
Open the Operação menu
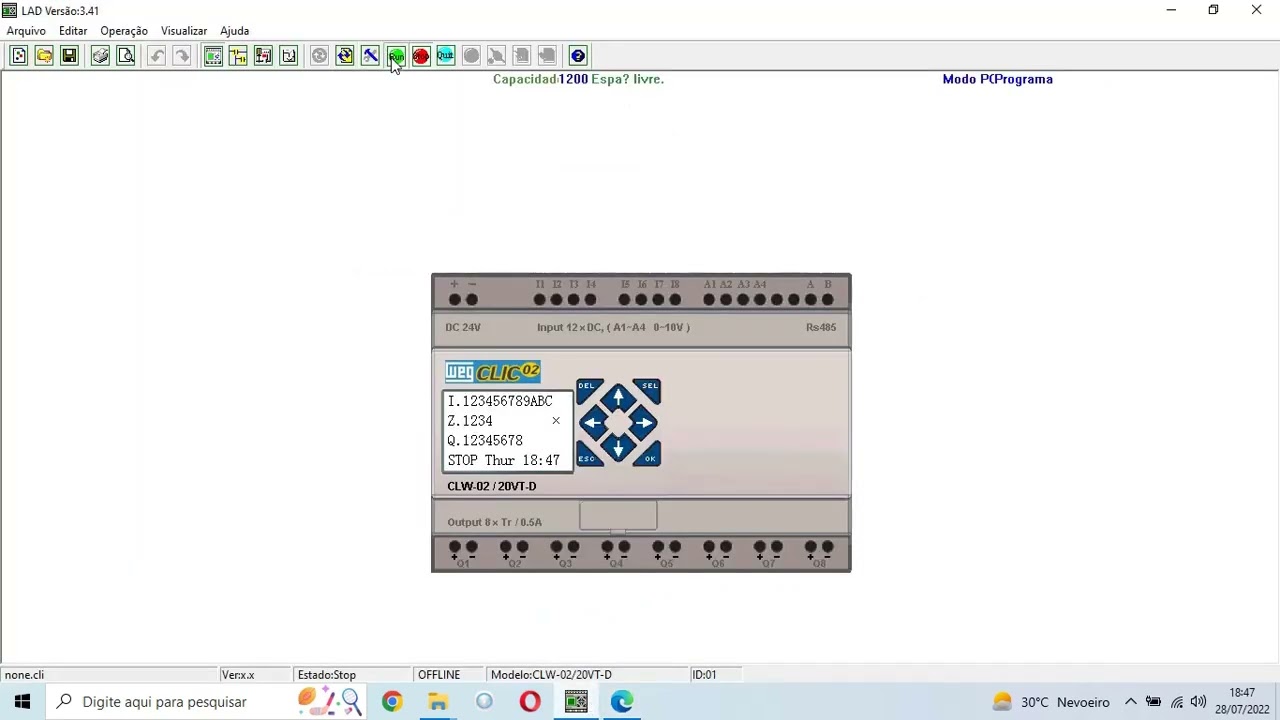point(124,31)
